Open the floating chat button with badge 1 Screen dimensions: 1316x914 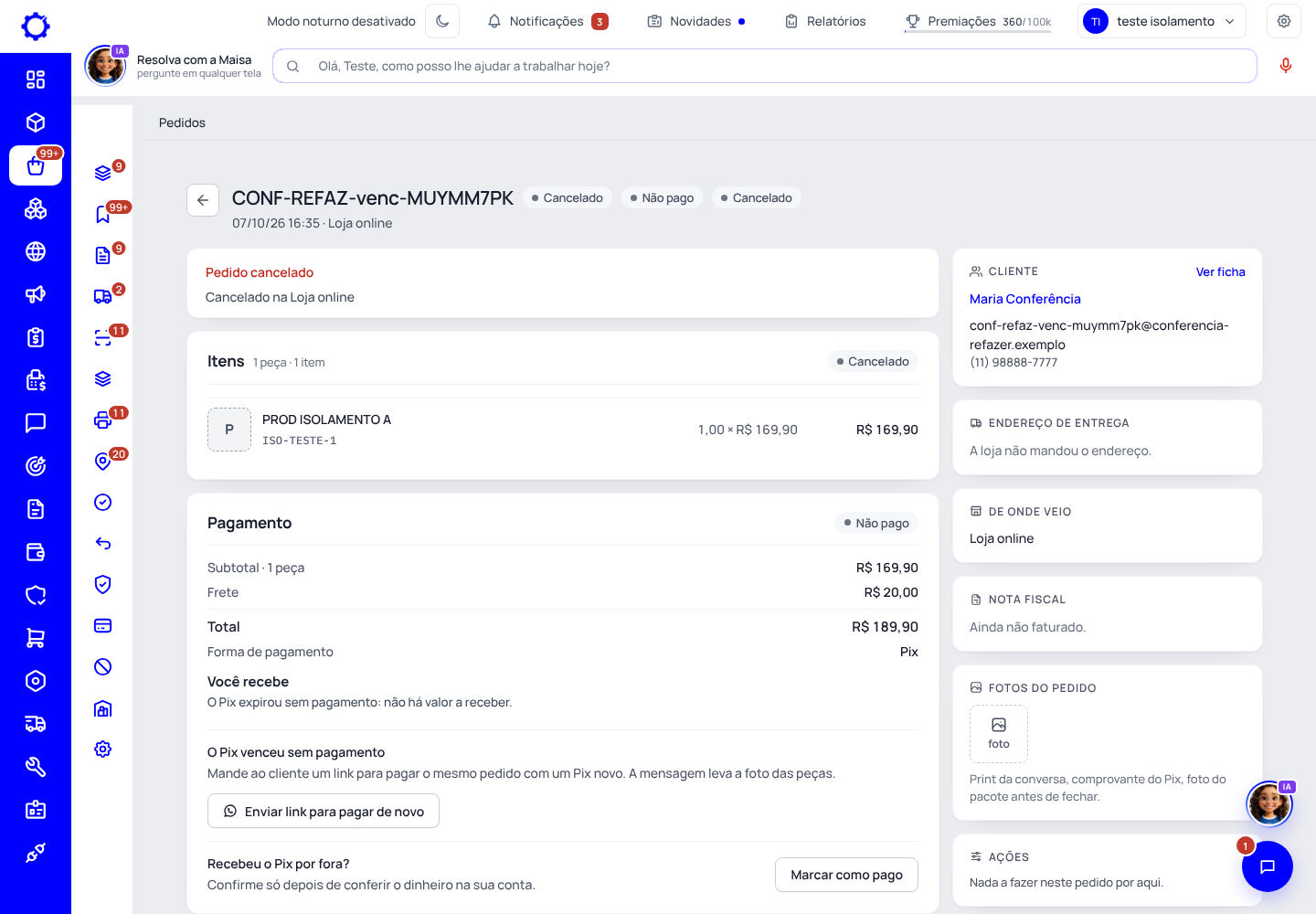[1267, 866]
